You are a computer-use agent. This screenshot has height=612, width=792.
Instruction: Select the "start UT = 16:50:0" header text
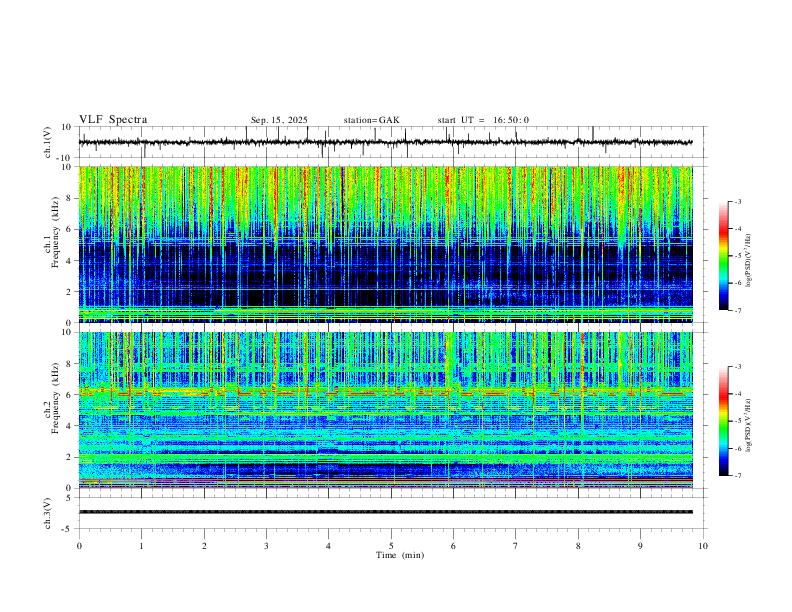(x=483, y=120)
